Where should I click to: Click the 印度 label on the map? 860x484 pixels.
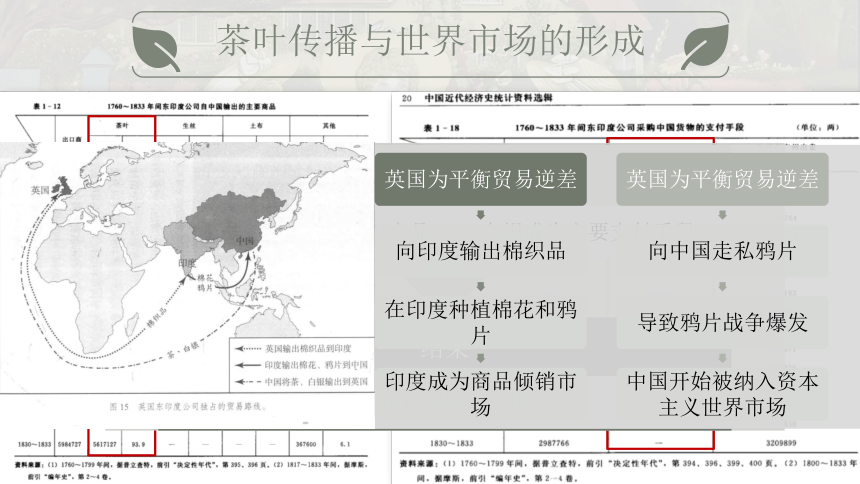(187, 263)
